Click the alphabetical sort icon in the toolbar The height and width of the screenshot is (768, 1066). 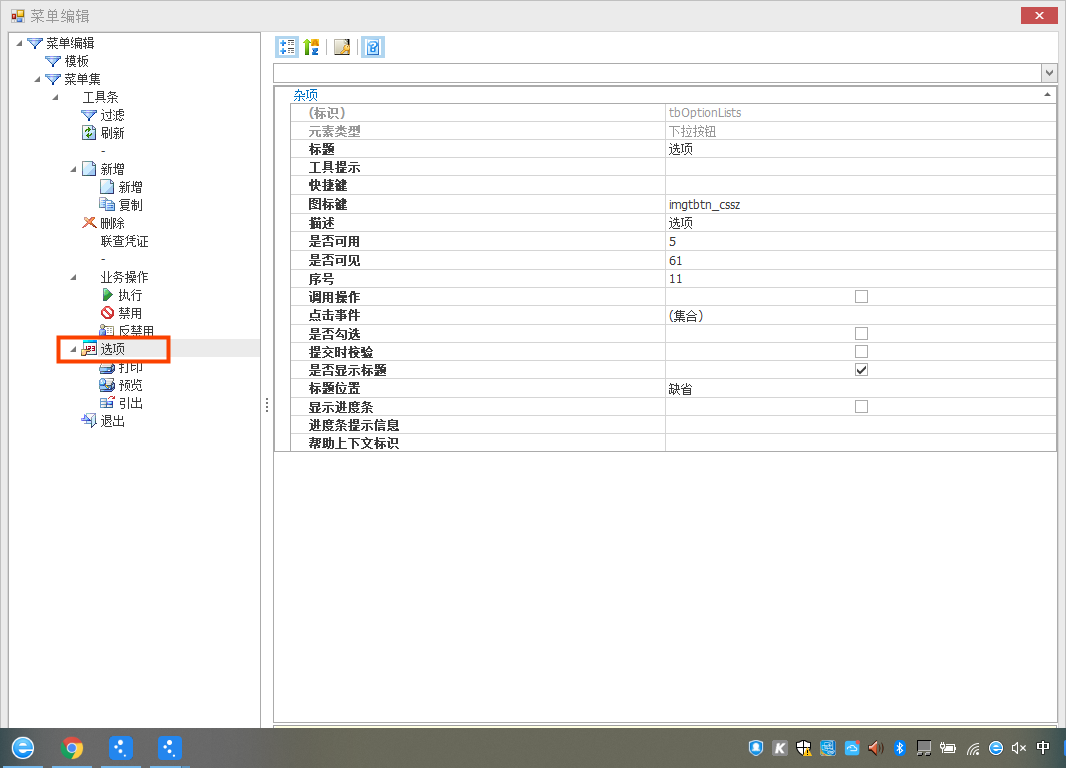click(311, 46)
